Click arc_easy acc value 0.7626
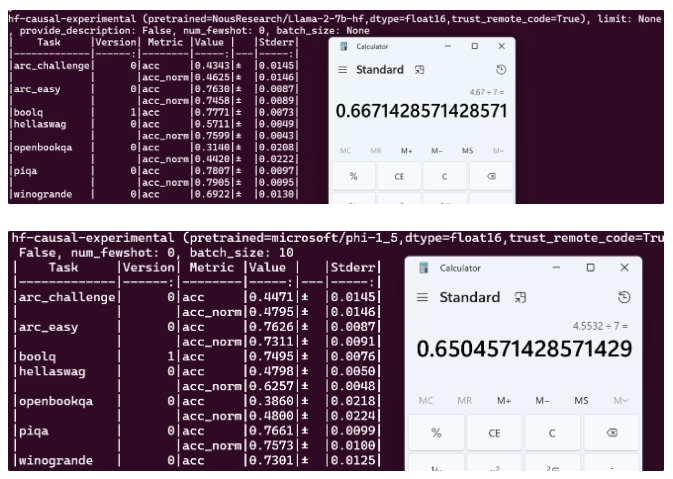The height and width of the screenshot is (479, 673). point(271,327)
